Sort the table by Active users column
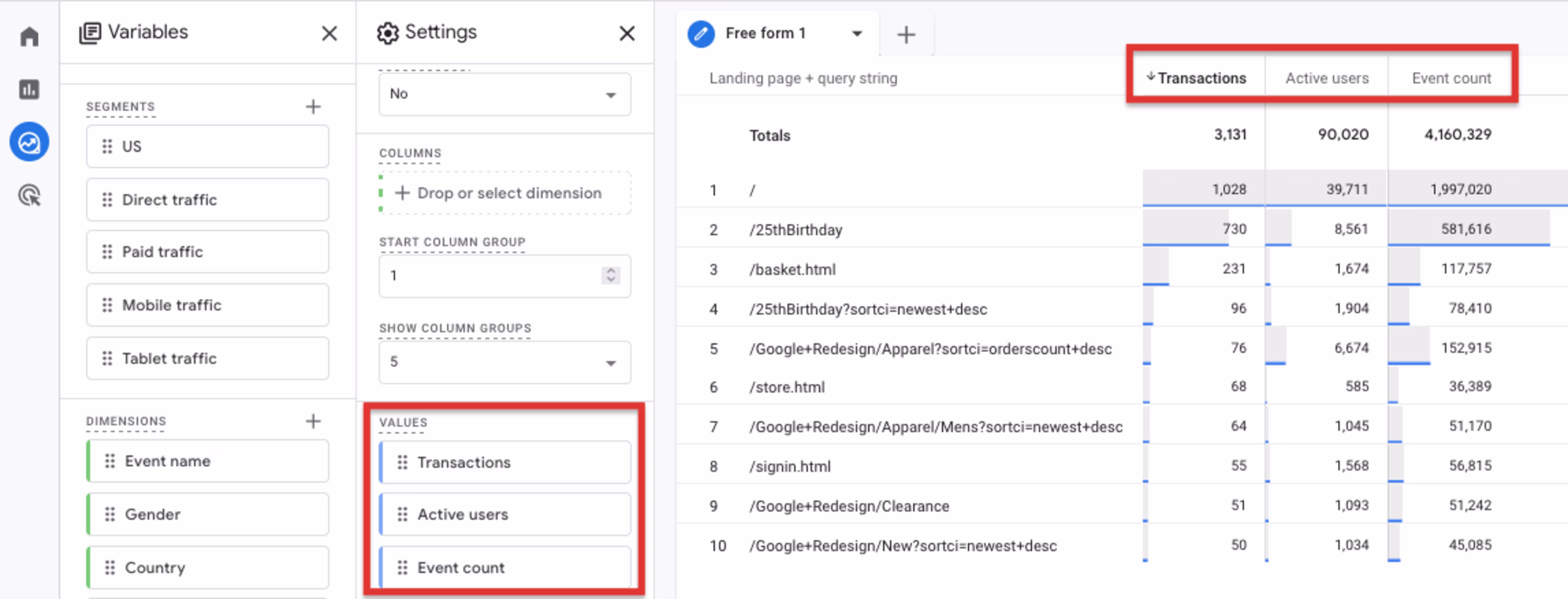Image resolution: width=1568 pixels, height=599 pixels. (1327, 77)
